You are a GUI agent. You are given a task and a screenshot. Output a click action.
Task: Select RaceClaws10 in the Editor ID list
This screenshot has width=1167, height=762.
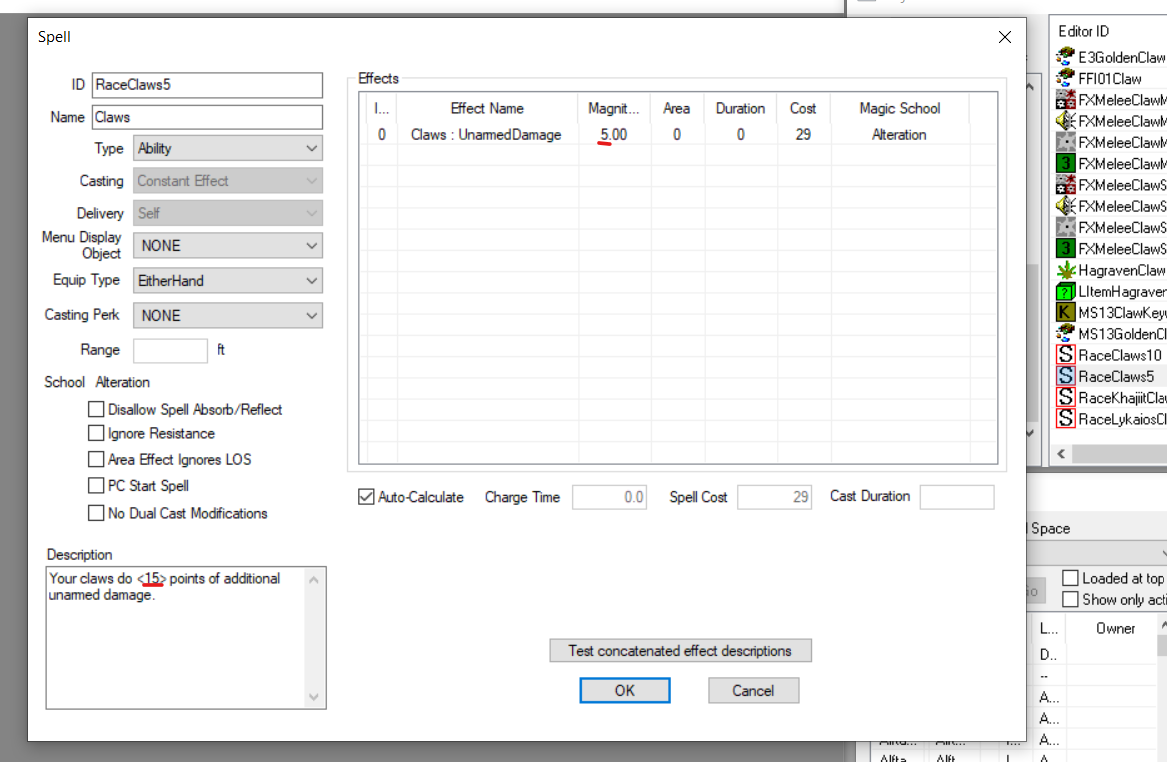[1119, 355]
